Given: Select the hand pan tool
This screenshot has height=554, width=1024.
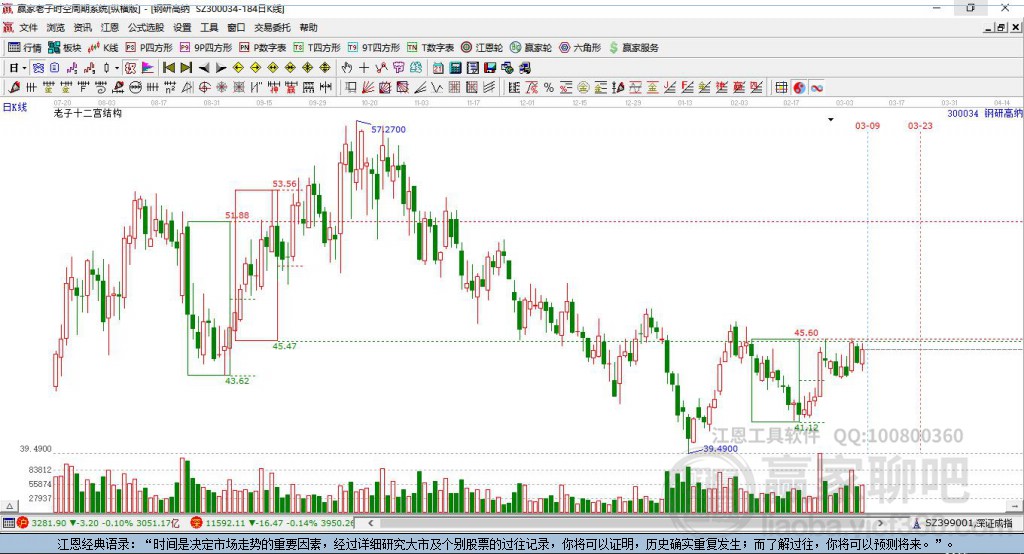Looking at the screenshot, I should [x=347, y=68].
